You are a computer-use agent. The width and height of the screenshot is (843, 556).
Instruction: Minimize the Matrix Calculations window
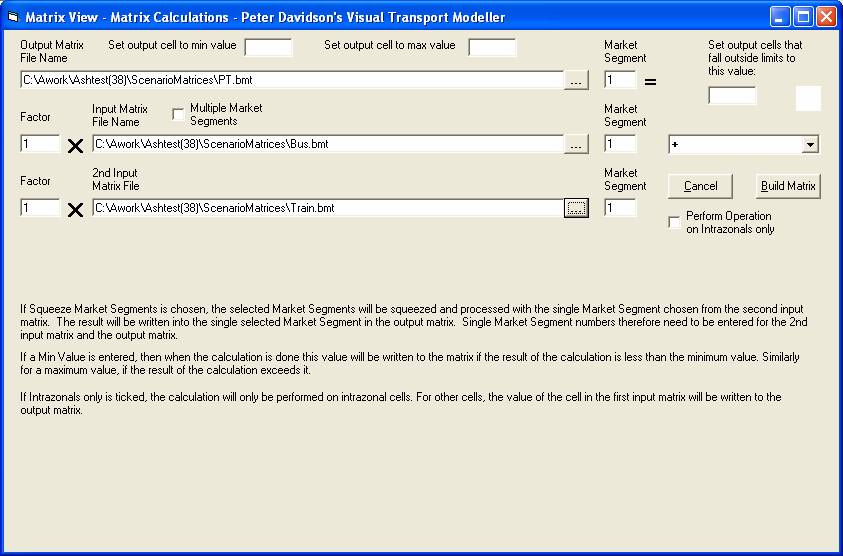(780, 17)
